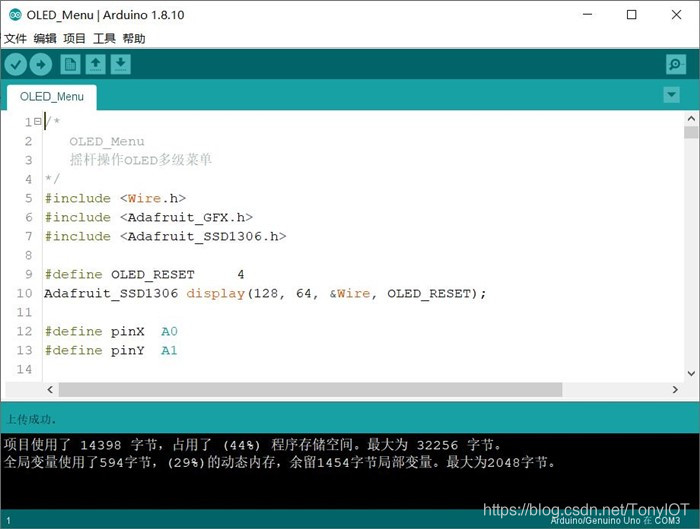Click the console line starting '全局变量使用了594字节'

(x=280, y=462)
